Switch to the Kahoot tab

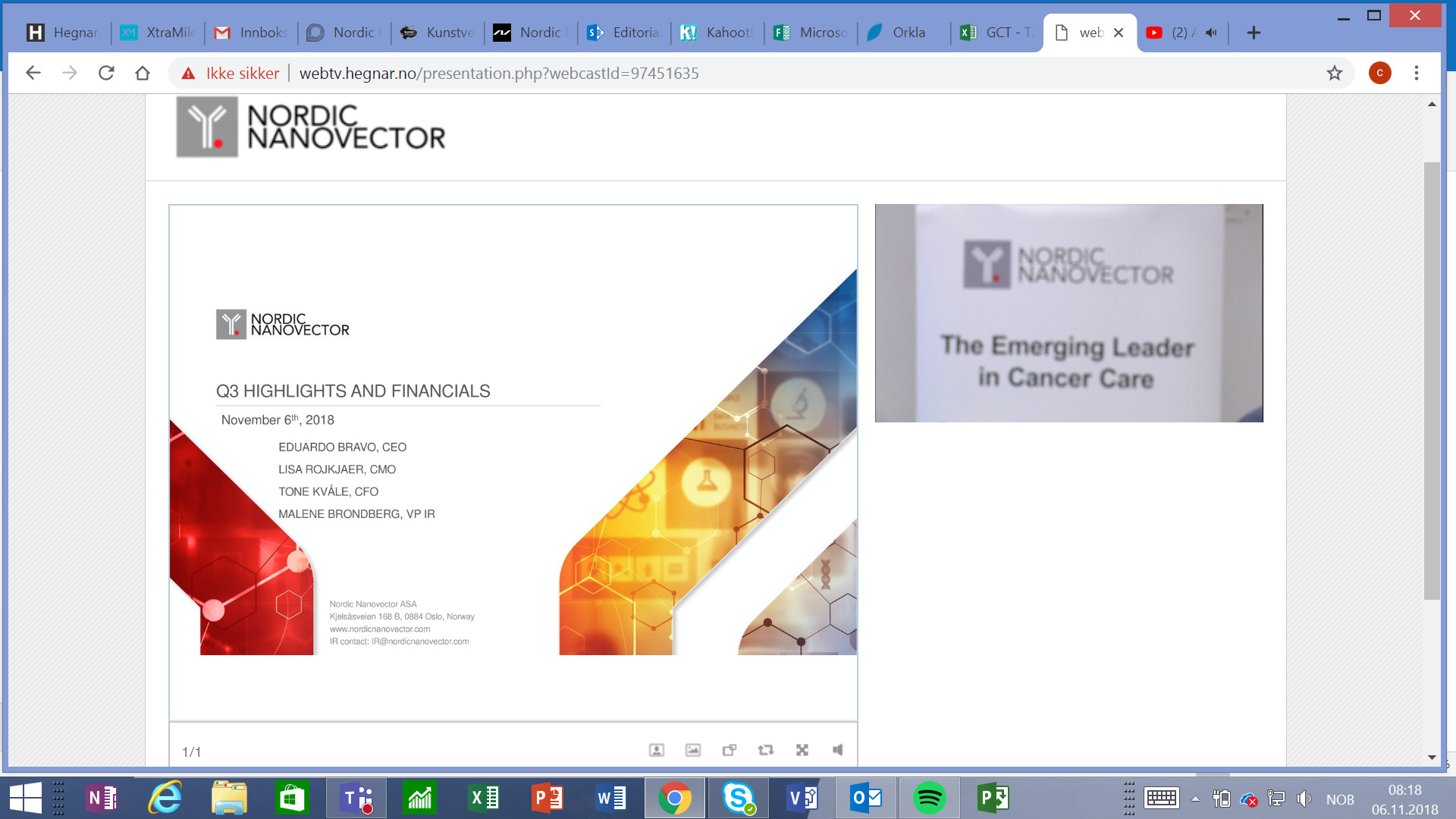coord(717,33)
